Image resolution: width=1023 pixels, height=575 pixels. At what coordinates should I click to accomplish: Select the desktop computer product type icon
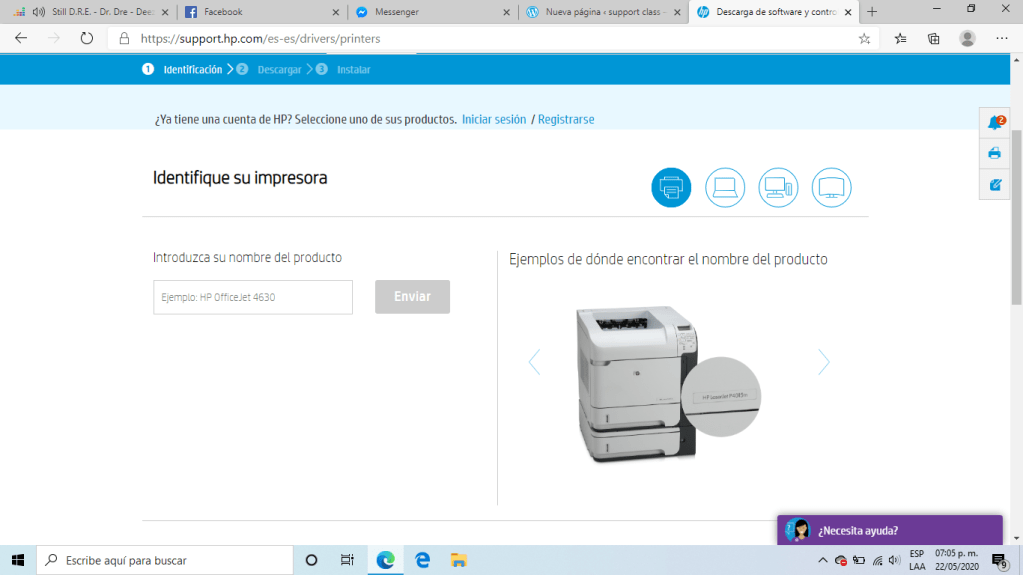pyautogui.click(x=778, y=187)
